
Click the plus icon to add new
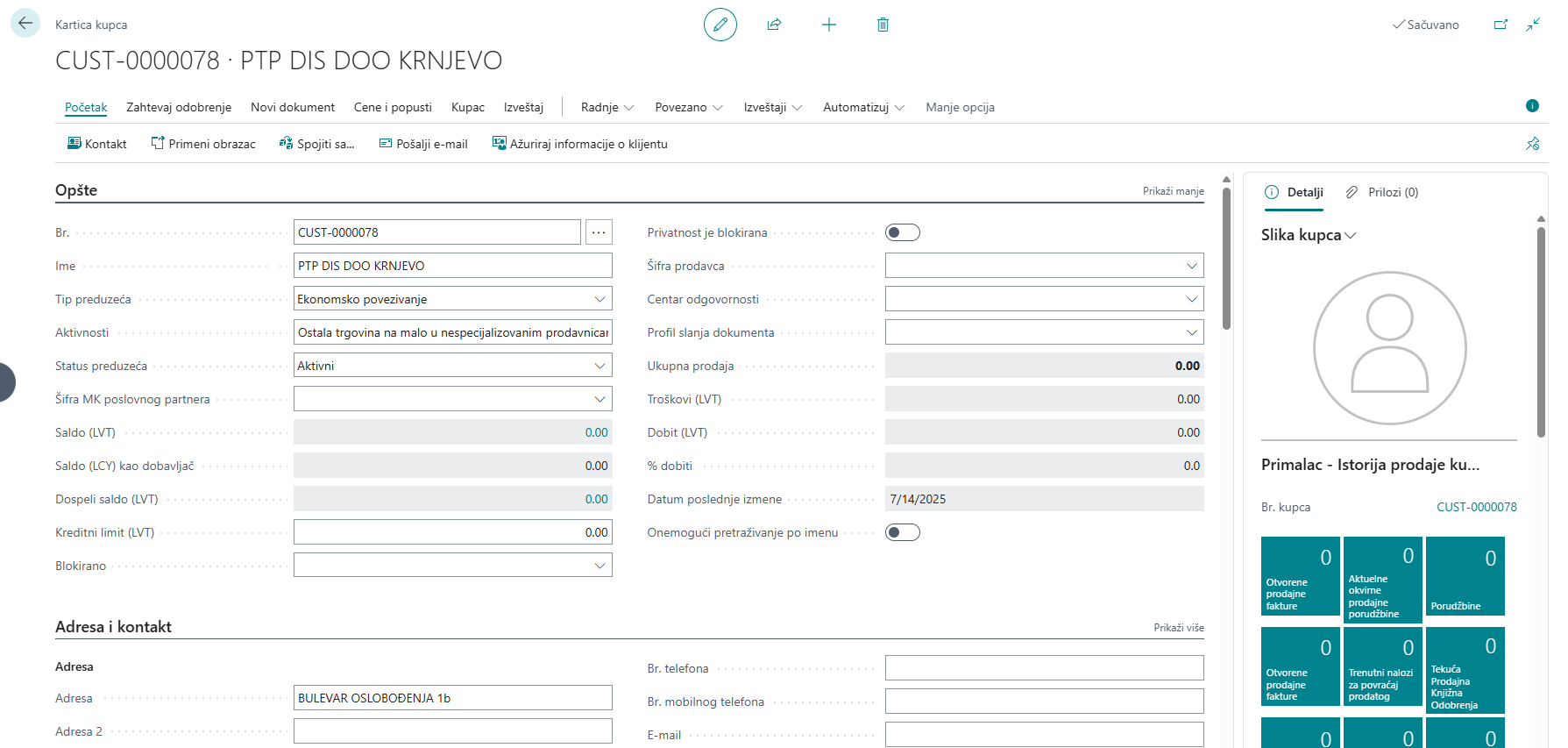click(x=828, y=25)
